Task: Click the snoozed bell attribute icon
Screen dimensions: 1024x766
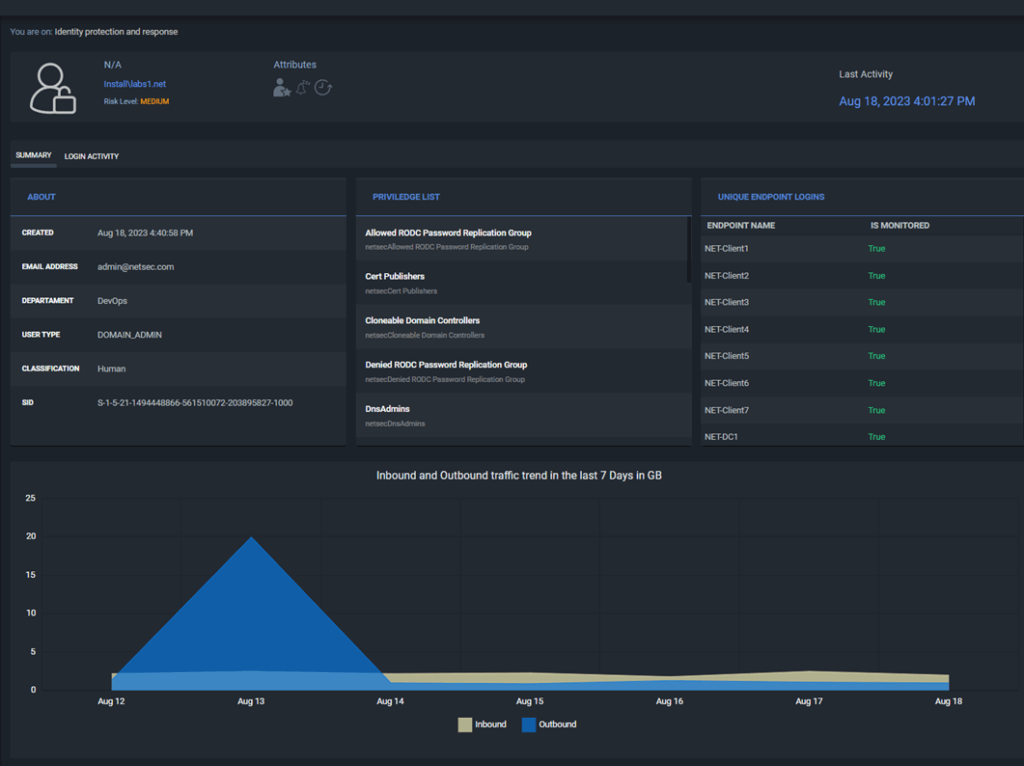Action: [x=303, y=87]
